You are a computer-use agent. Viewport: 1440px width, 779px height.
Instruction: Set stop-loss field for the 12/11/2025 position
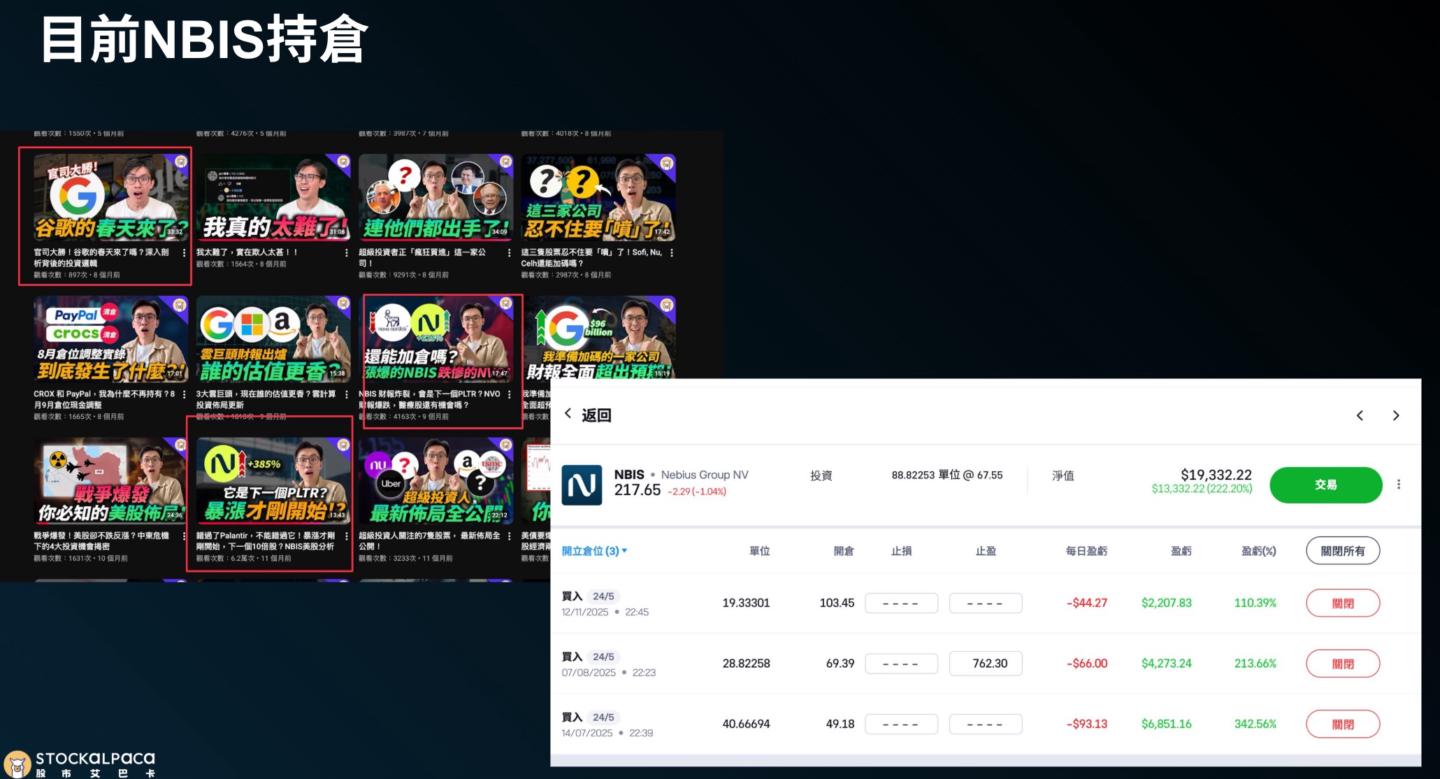tap(901, 603)
